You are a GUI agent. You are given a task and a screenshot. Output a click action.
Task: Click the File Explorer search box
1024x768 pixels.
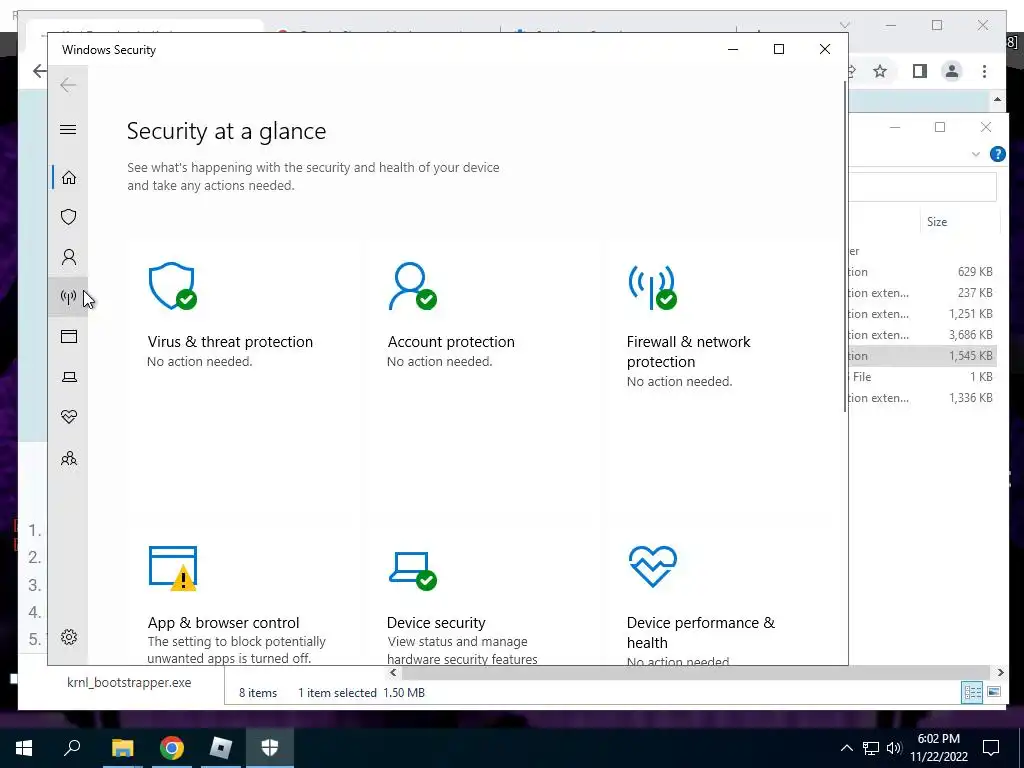pyautogui.click(x=923, y=187)
